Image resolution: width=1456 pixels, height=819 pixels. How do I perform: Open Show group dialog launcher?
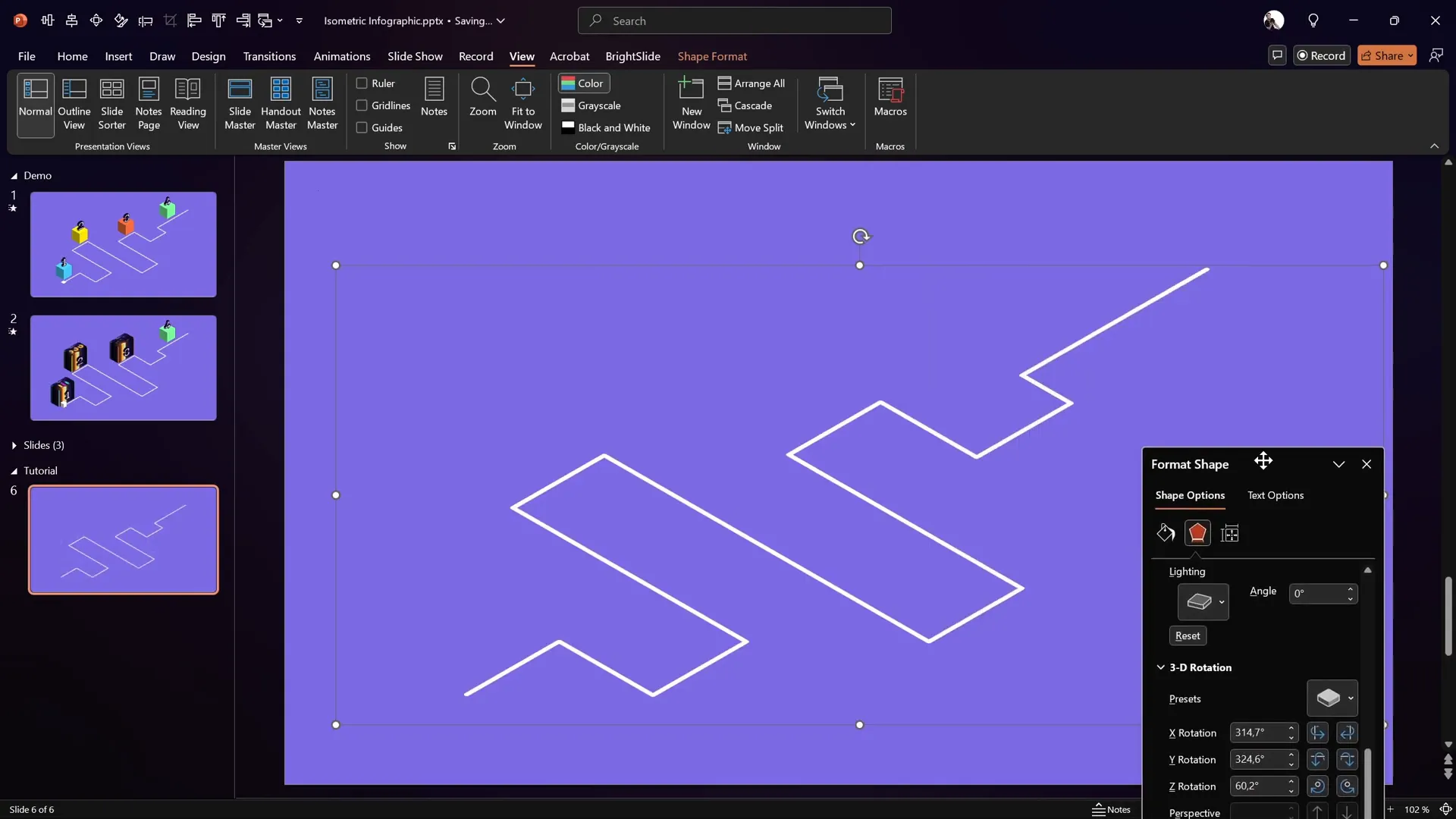click(x=452, y=146)
